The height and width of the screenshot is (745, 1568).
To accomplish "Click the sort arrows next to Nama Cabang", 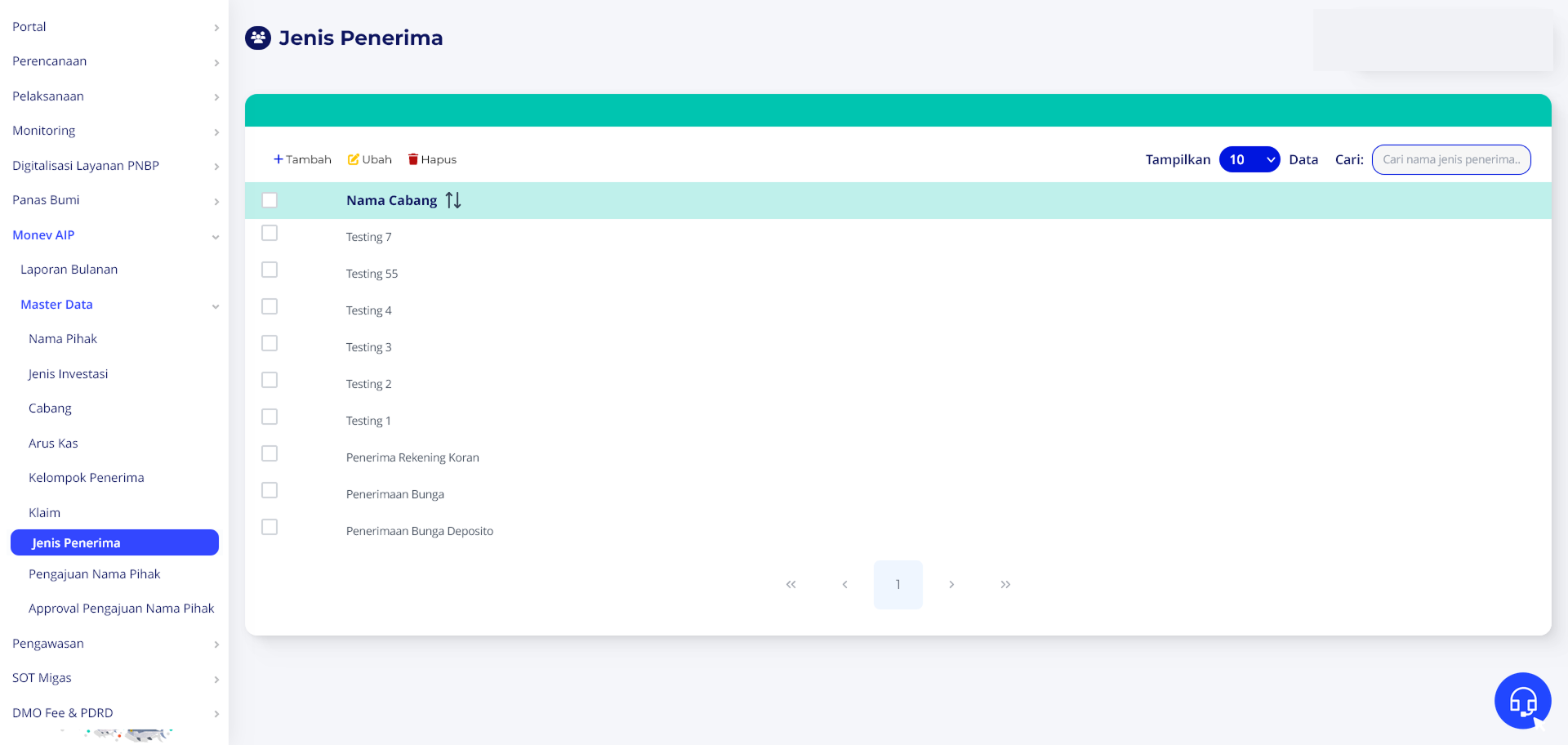I will coord(453,200).
